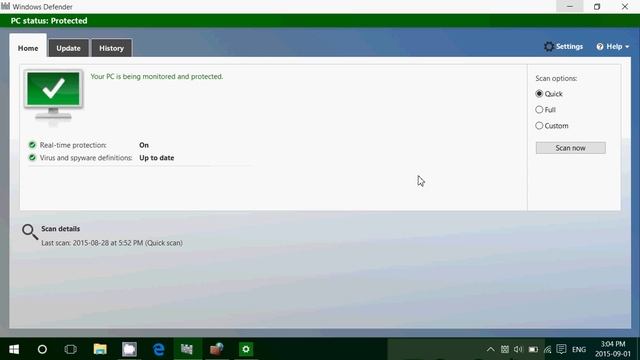Minimize the Windows Defender window
This screenshot has width=640, height=360.
570,7
